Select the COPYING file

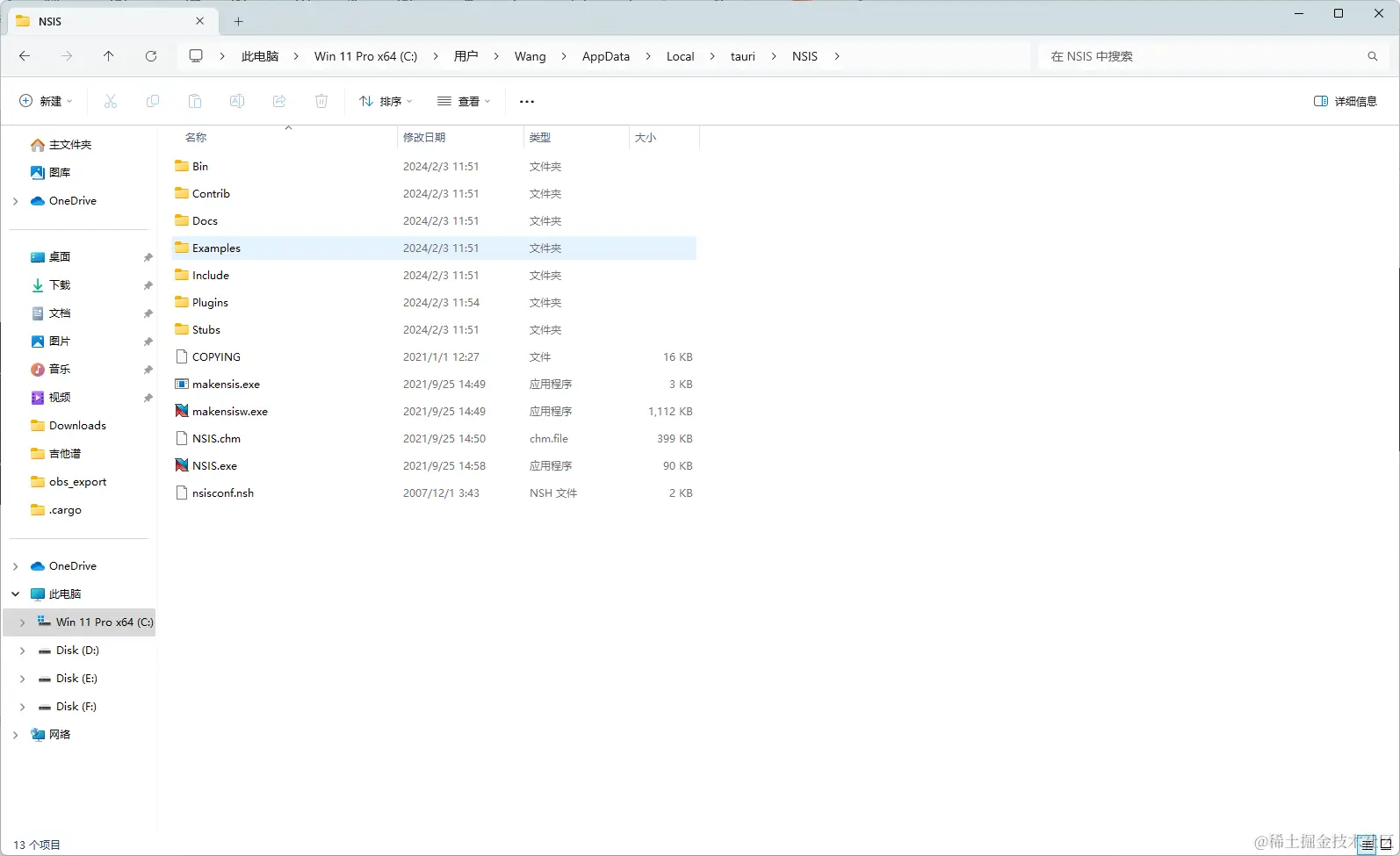click(216, 356)
